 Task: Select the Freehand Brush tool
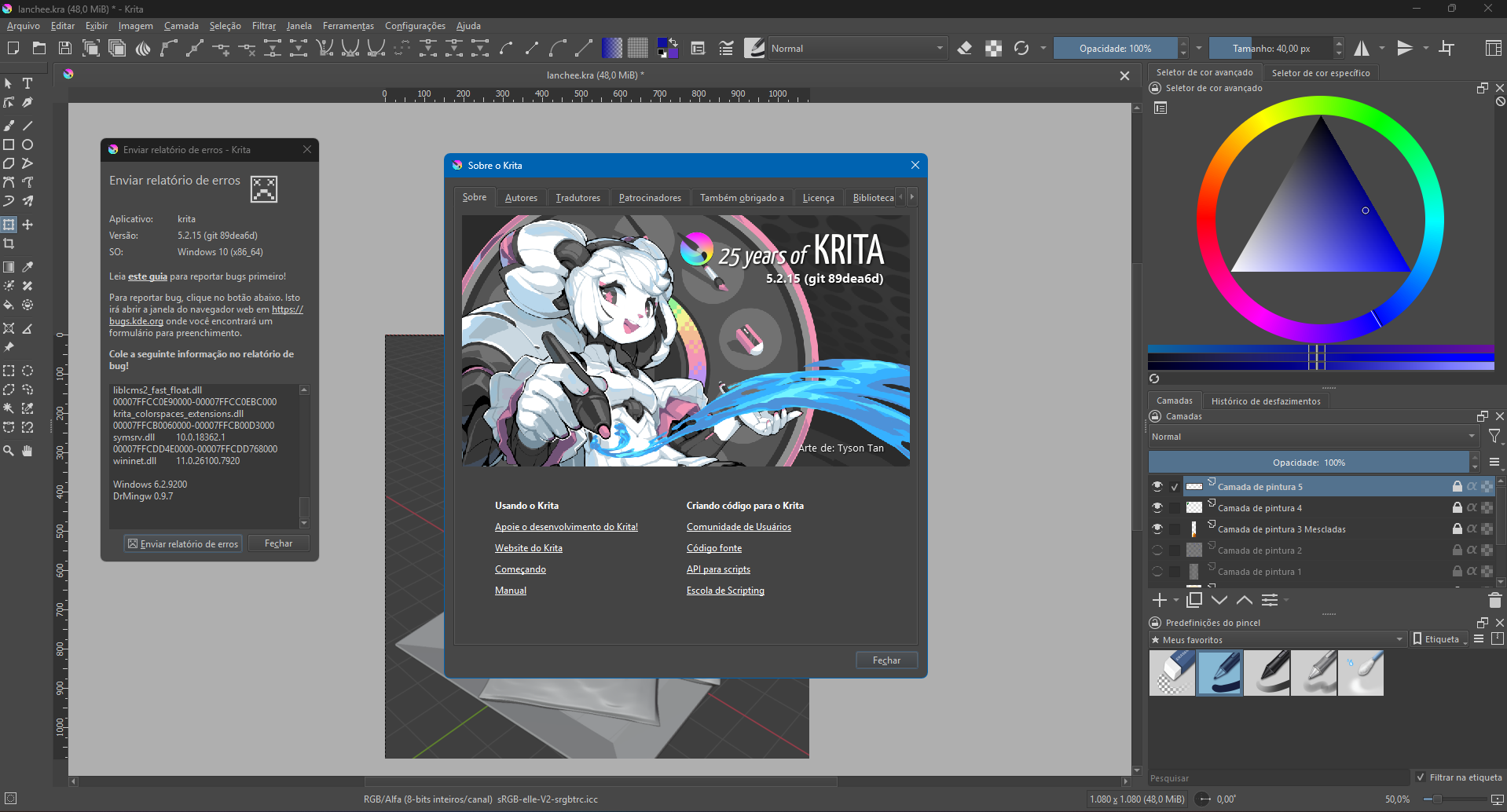(x=9, y=126)
